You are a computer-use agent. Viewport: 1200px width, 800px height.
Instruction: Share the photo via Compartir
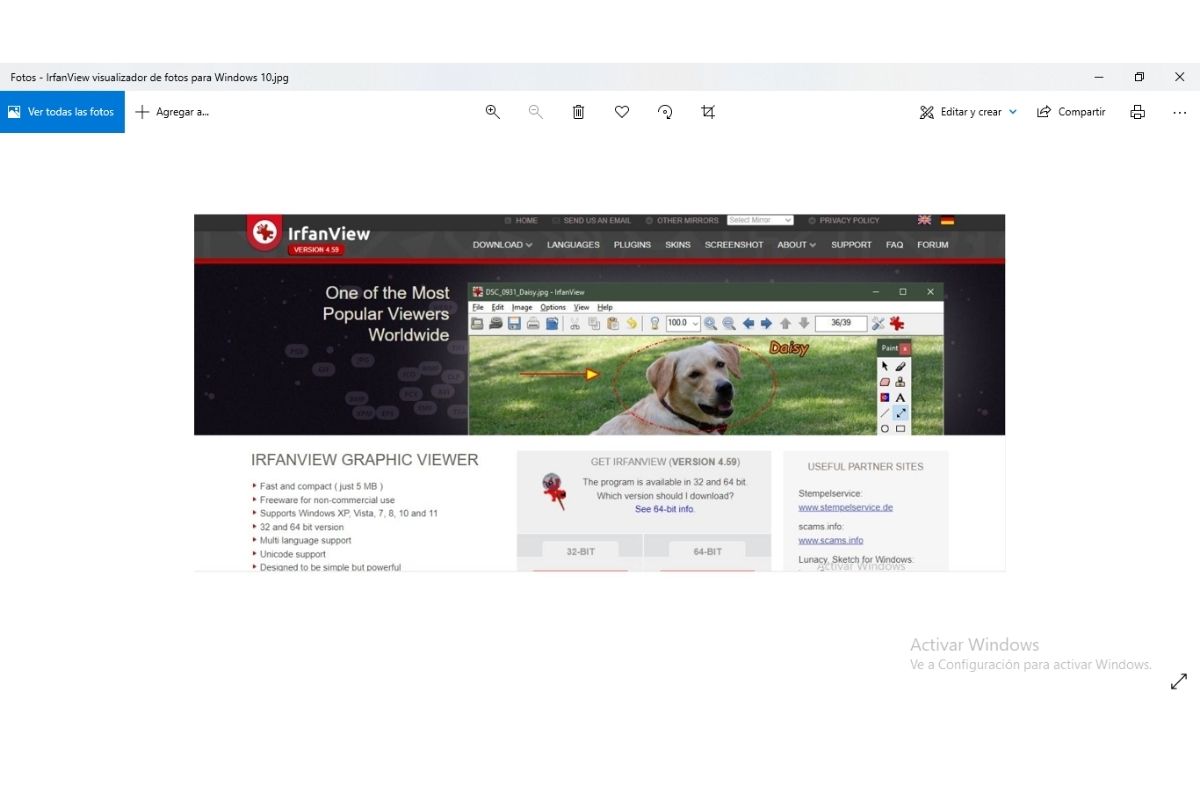[x=1071, y=112]
